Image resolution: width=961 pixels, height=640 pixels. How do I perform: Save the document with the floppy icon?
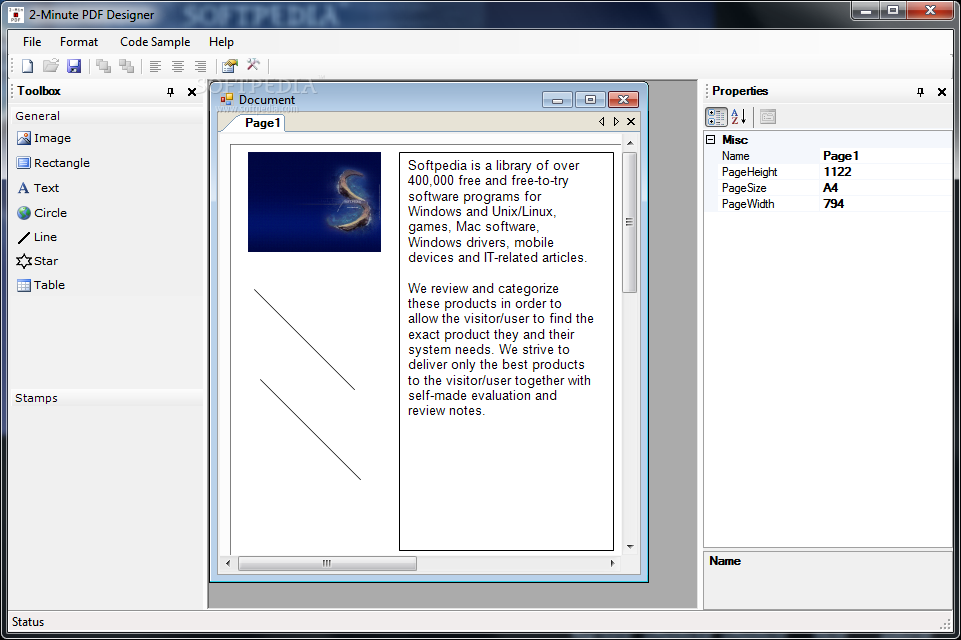click(x=74, y=66)
